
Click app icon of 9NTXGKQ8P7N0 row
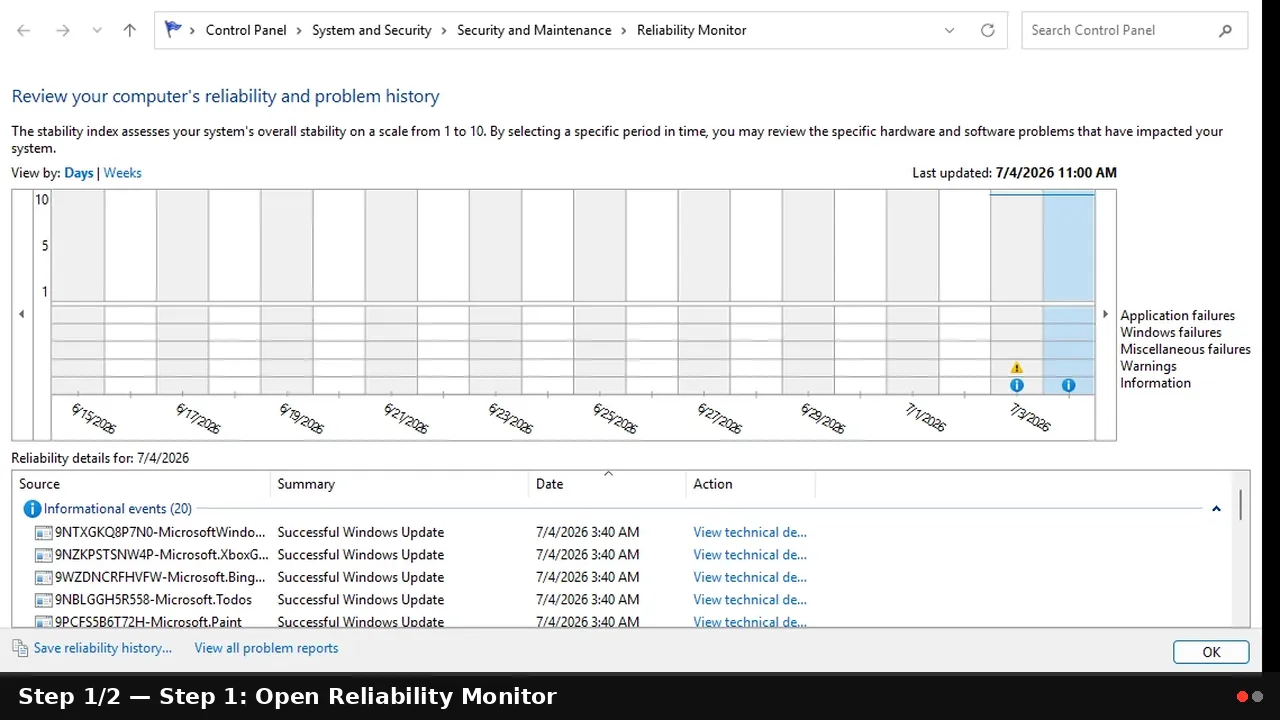pyautogui.click(x=43, y=532)
